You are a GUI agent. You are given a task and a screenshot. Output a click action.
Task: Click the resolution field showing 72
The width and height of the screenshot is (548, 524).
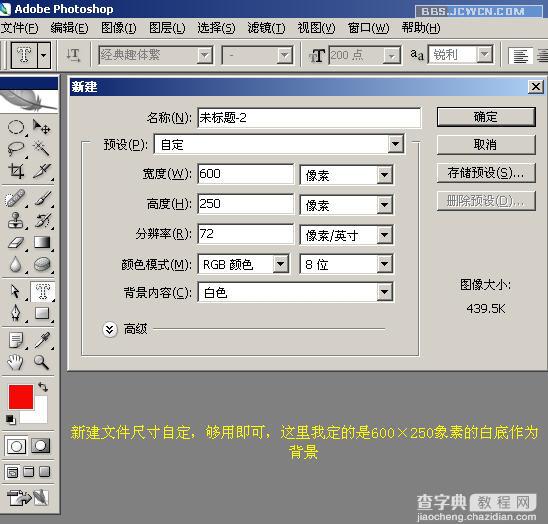[x=246, y=234]
